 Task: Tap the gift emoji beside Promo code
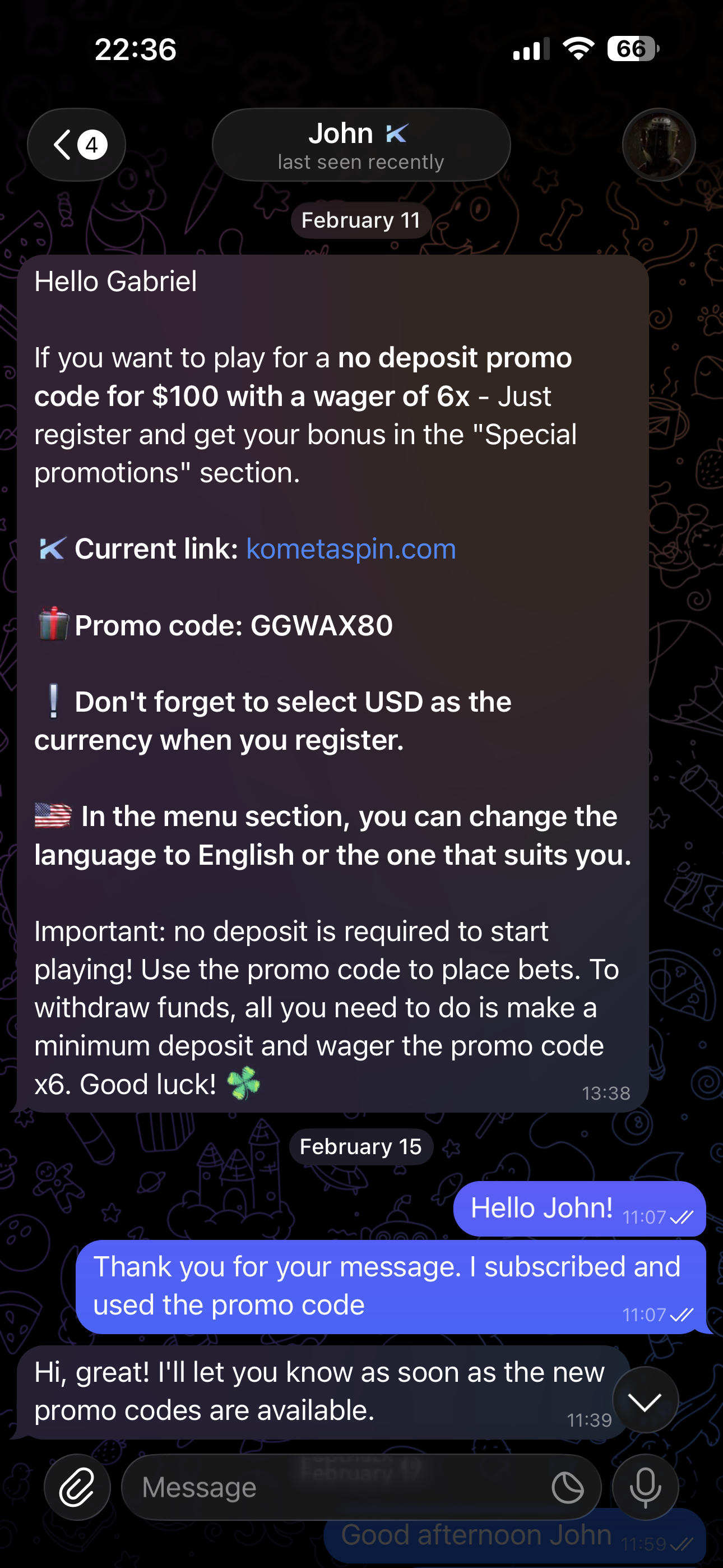pyautogui.click(x=53, y=625)
